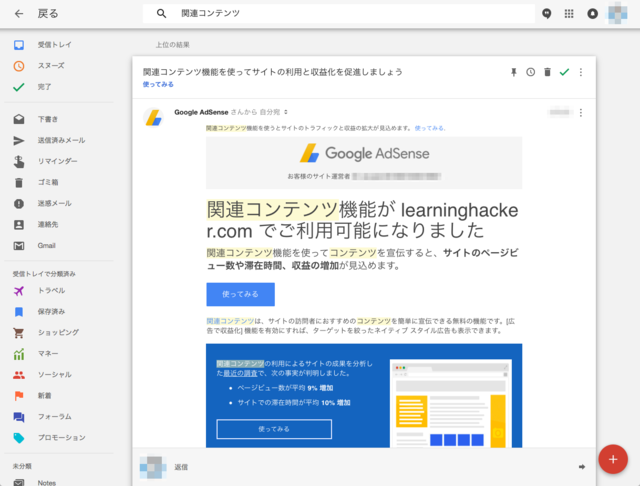
Task: Open 受信トレイ inbox icon in sidebar
Action: (x=19, y=45)
